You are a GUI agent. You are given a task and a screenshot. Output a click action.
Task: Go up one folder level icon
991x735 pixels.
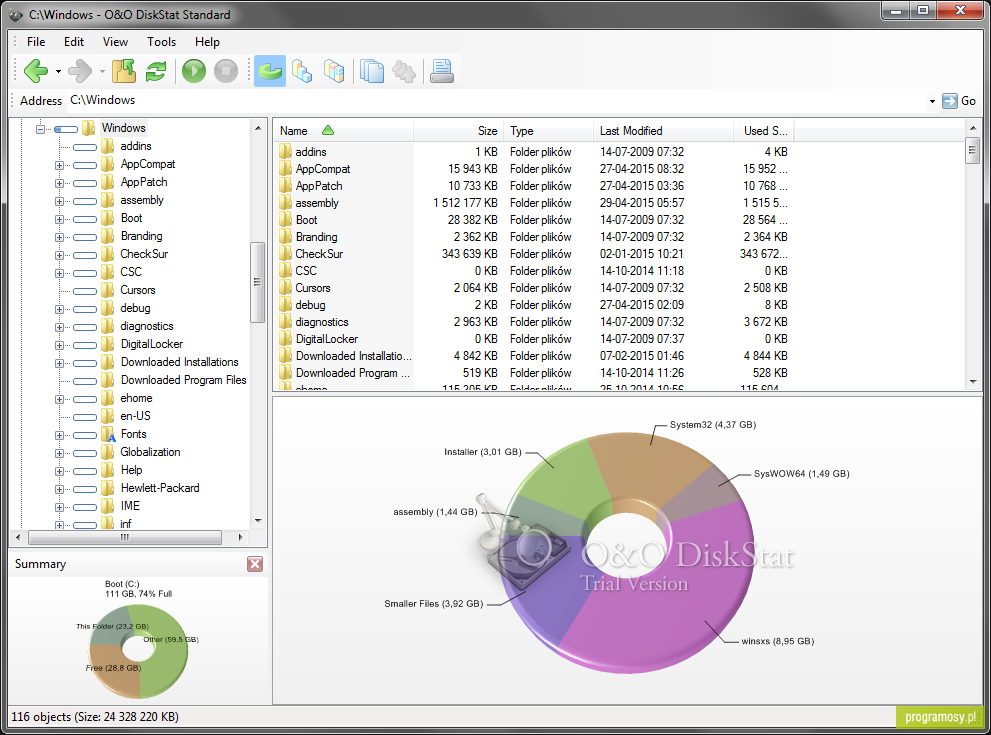[x=124, y=71]
